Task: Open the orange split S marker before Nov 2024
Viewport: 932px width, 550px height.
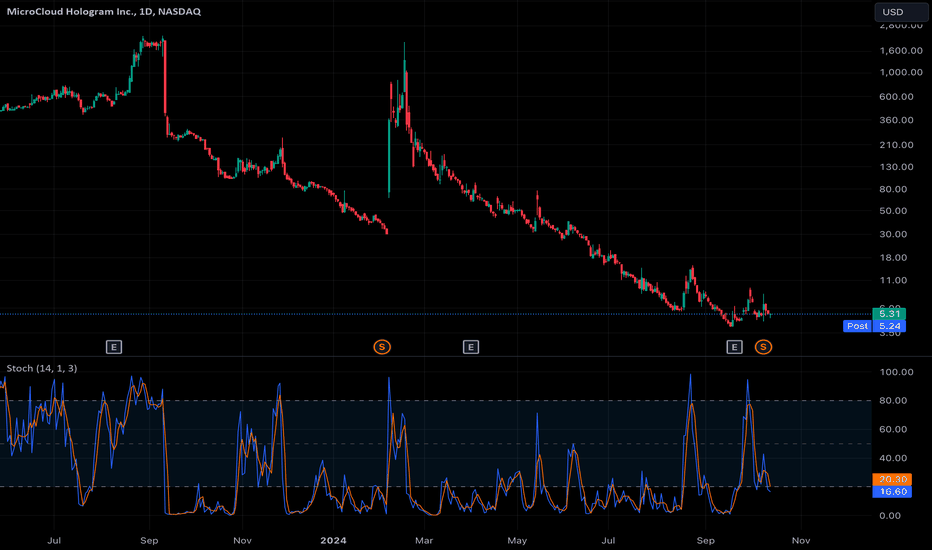Action: pos(763,347)
